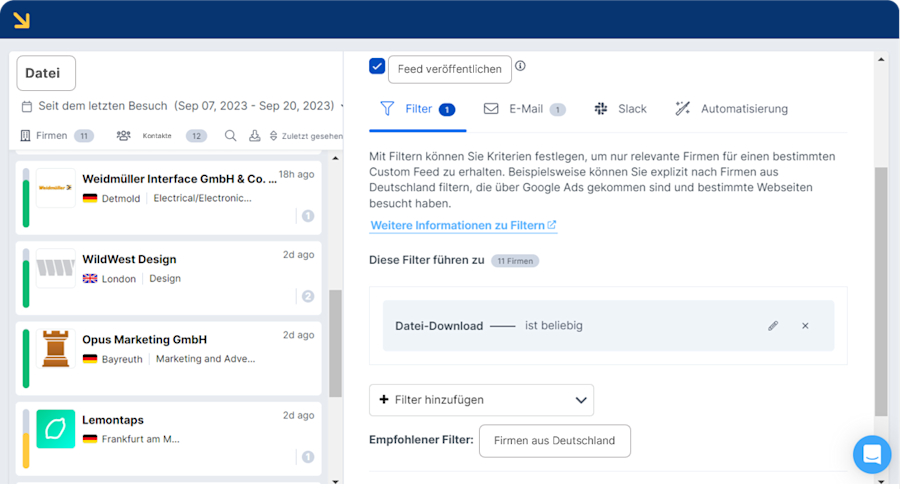The width and height of the screenshot is (900, 489).
Task: Open the 'Seit dem letzten Besuch' date range dropdown
Action: (x=184, y=106)
